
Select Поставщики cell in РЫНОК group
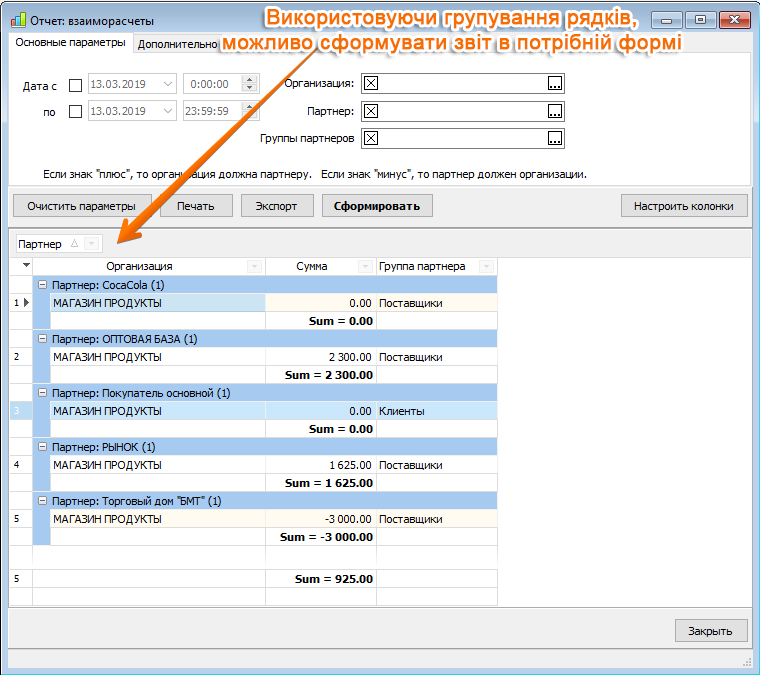(x=437, y=465)
